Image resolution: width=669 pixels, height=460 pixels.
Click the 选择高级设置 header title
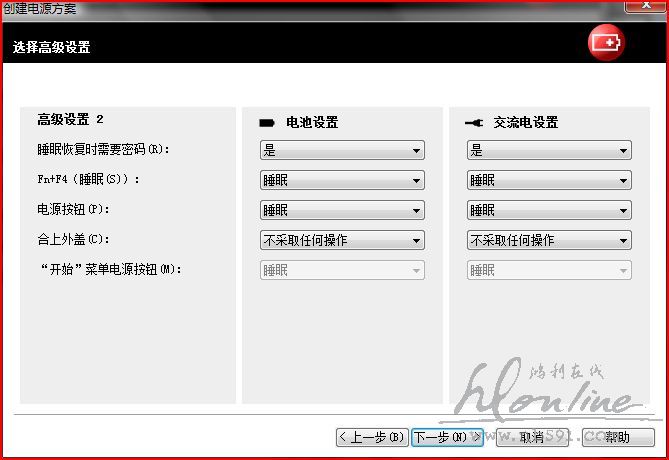tap(52, 47)
